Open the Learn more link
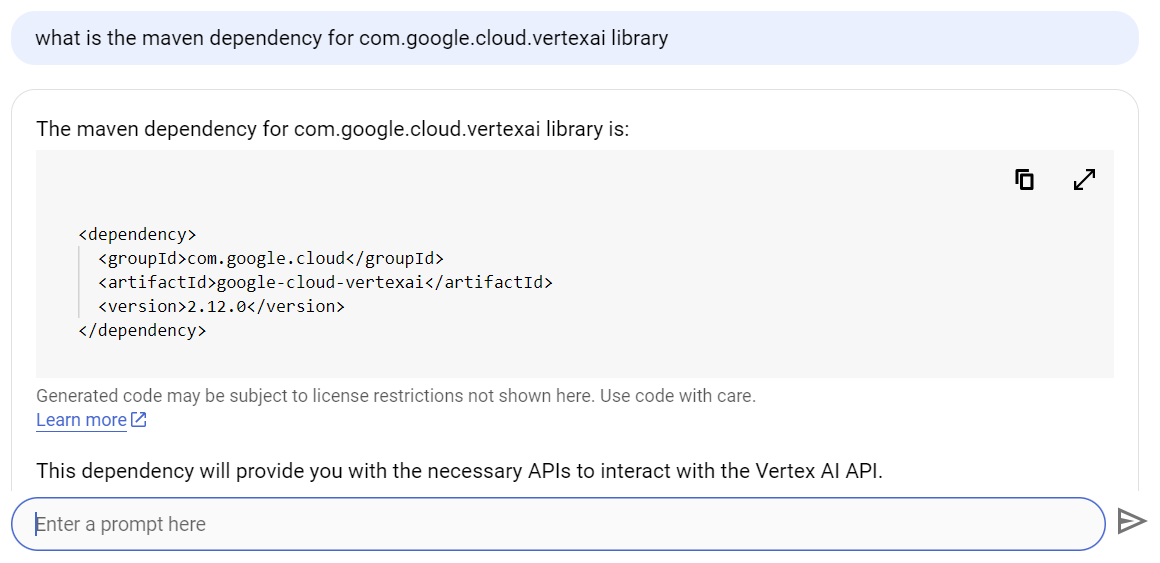This screenshot has height=563, width=1160. click(x=81, y=420)
